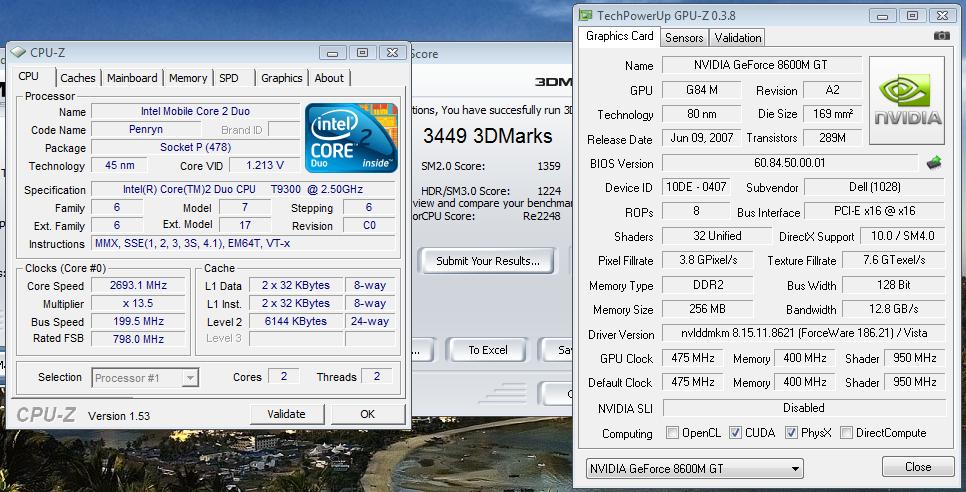Toggle the PhysX checkbox

[x=792, y=433]
